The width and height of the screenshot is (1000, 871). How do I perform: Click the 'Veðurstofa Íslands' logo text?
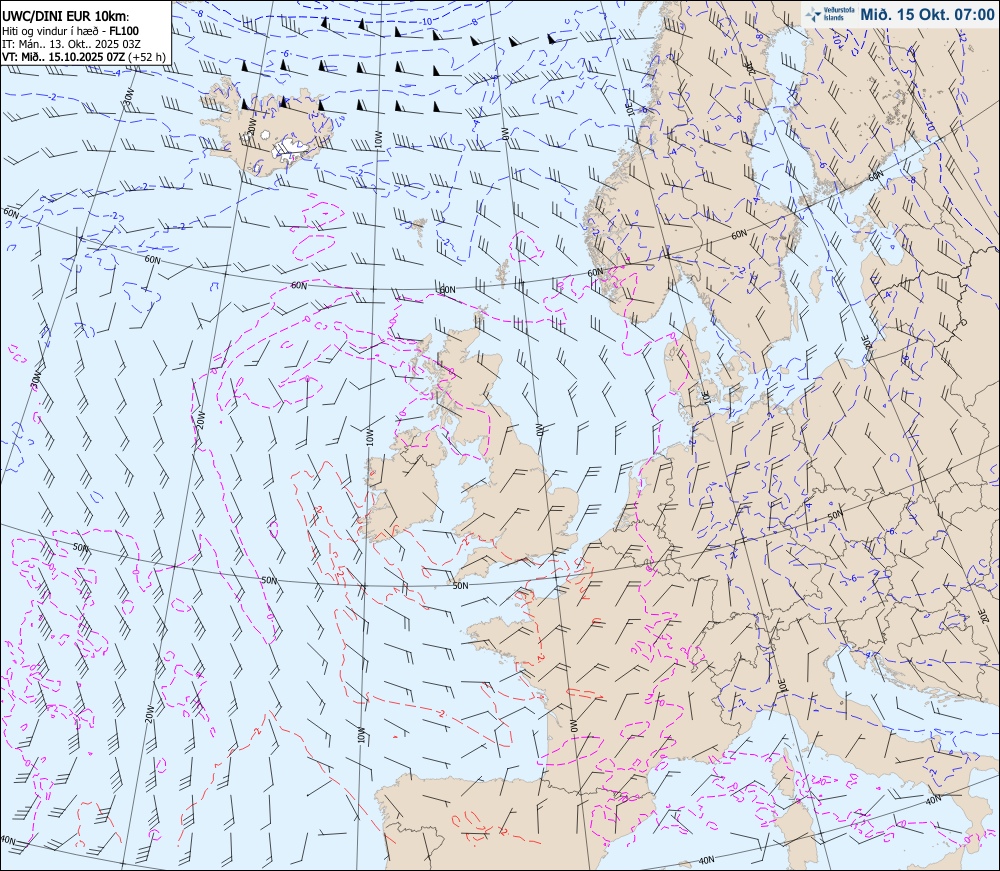[839, 14]
